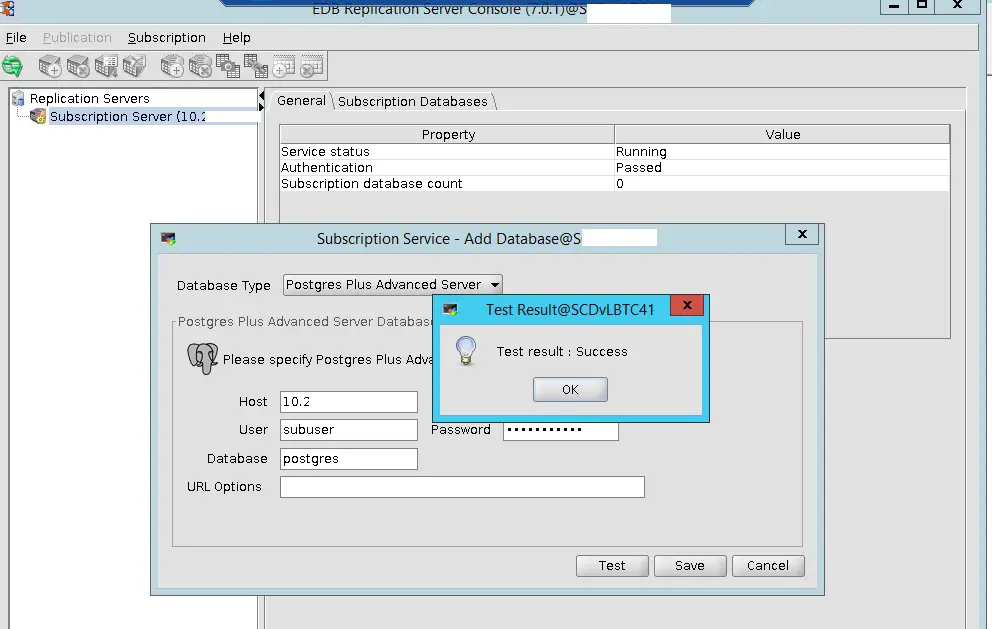Select the Subscription database count cell
This screenshot has width=992, height=629.
coord(447,184)
